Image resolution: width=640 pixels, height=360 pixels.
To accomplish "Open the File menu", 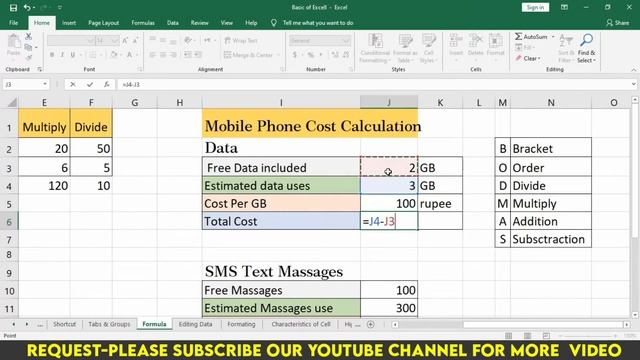I will pos(13,23).
